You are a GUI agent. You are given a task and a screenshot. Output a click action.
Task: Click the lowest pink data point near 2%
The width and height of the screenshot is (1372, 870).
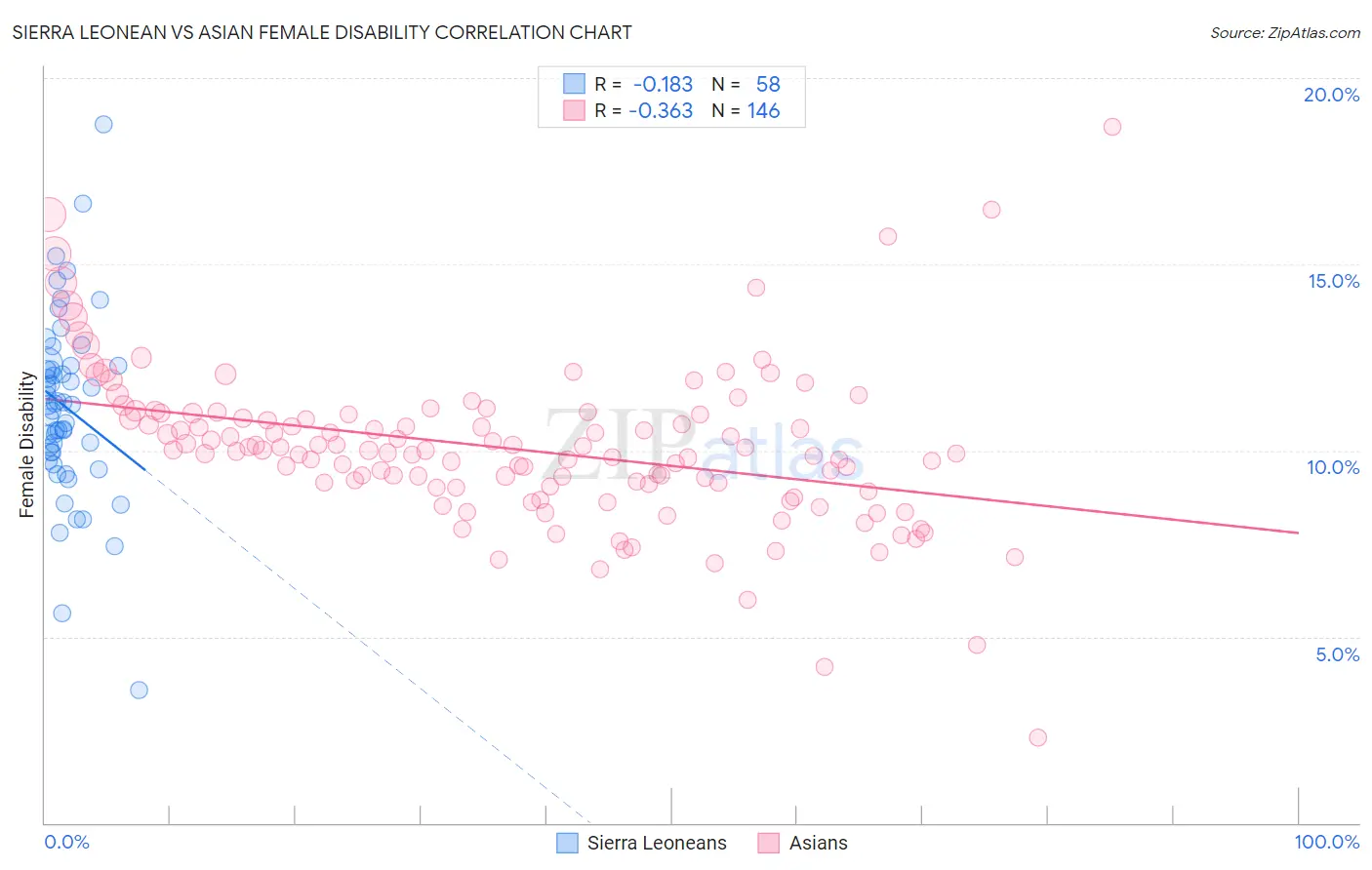(x=1037, y=737)
